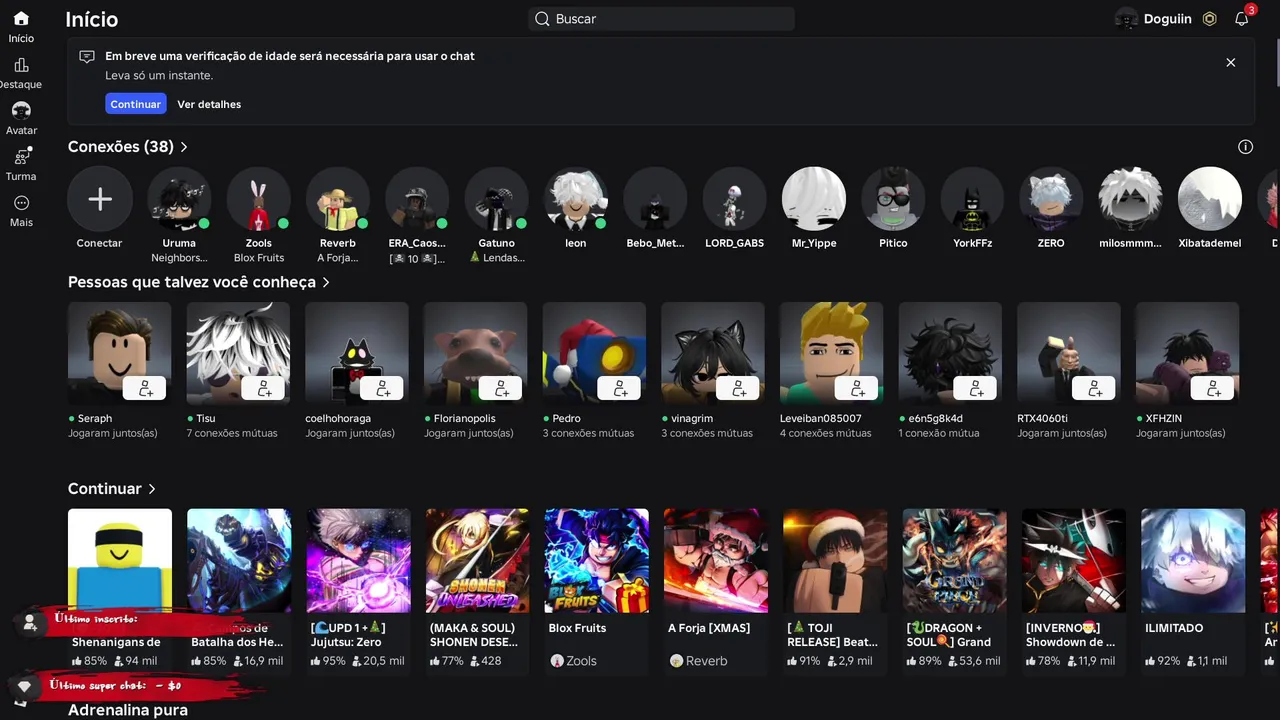This screenshot has width=1280, height=720.
Task: Click the Último super chat overlay icon
Action: coord(25,687)
